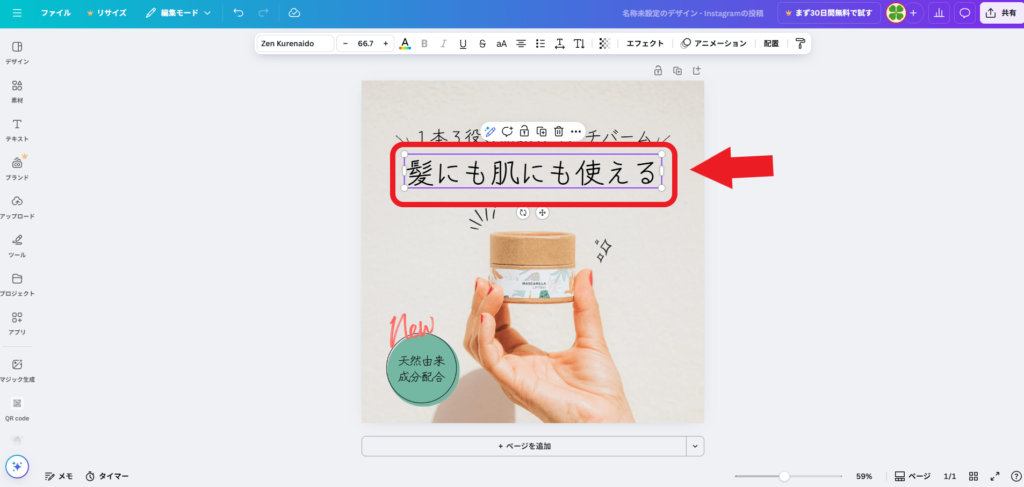Open the QR code app in sidebar

pyautogui.click(x=17, y=407)
